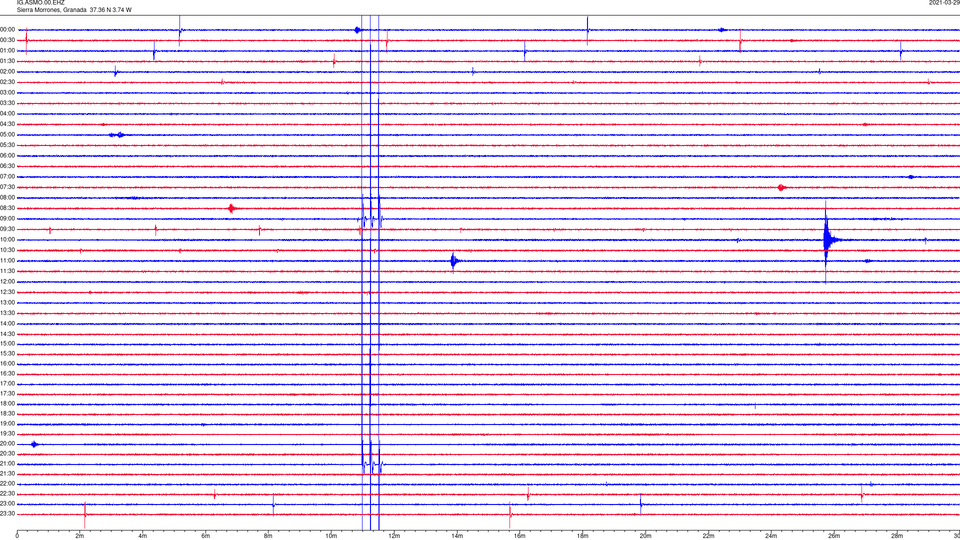Pick the blue blob on the 20:00 trace
Screen dimensions: 960x540
pos(34,444)
